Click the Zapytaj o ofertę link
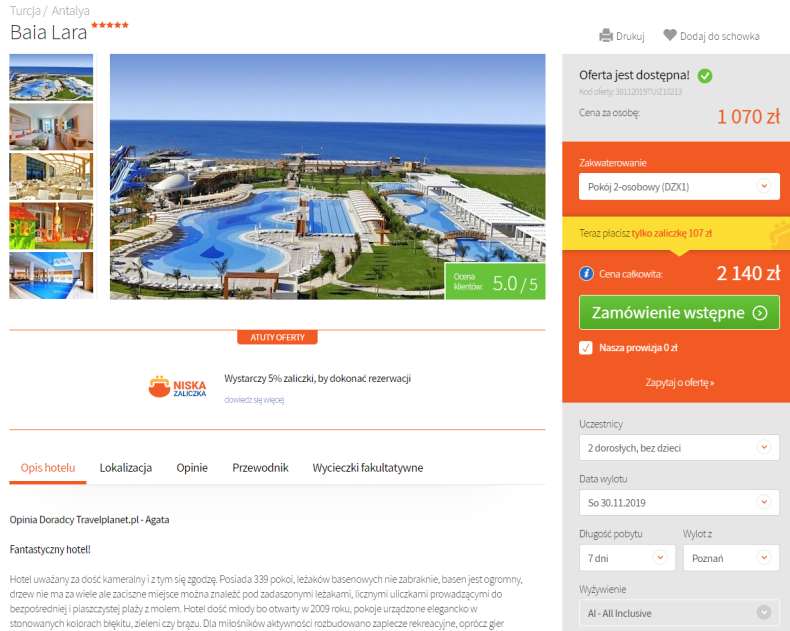This screenshot has width=790, height=631. click(x=680, y=383)
